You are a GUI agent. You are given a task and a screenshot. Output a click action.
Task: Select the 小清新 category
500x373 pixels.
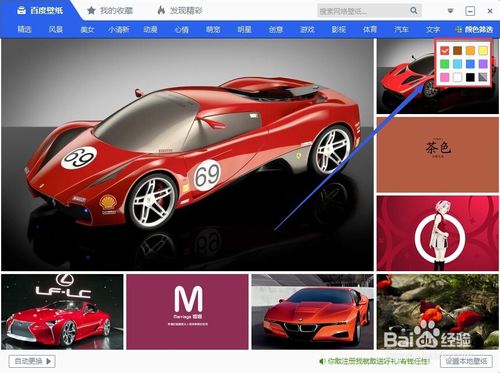[x=118, y=29]
